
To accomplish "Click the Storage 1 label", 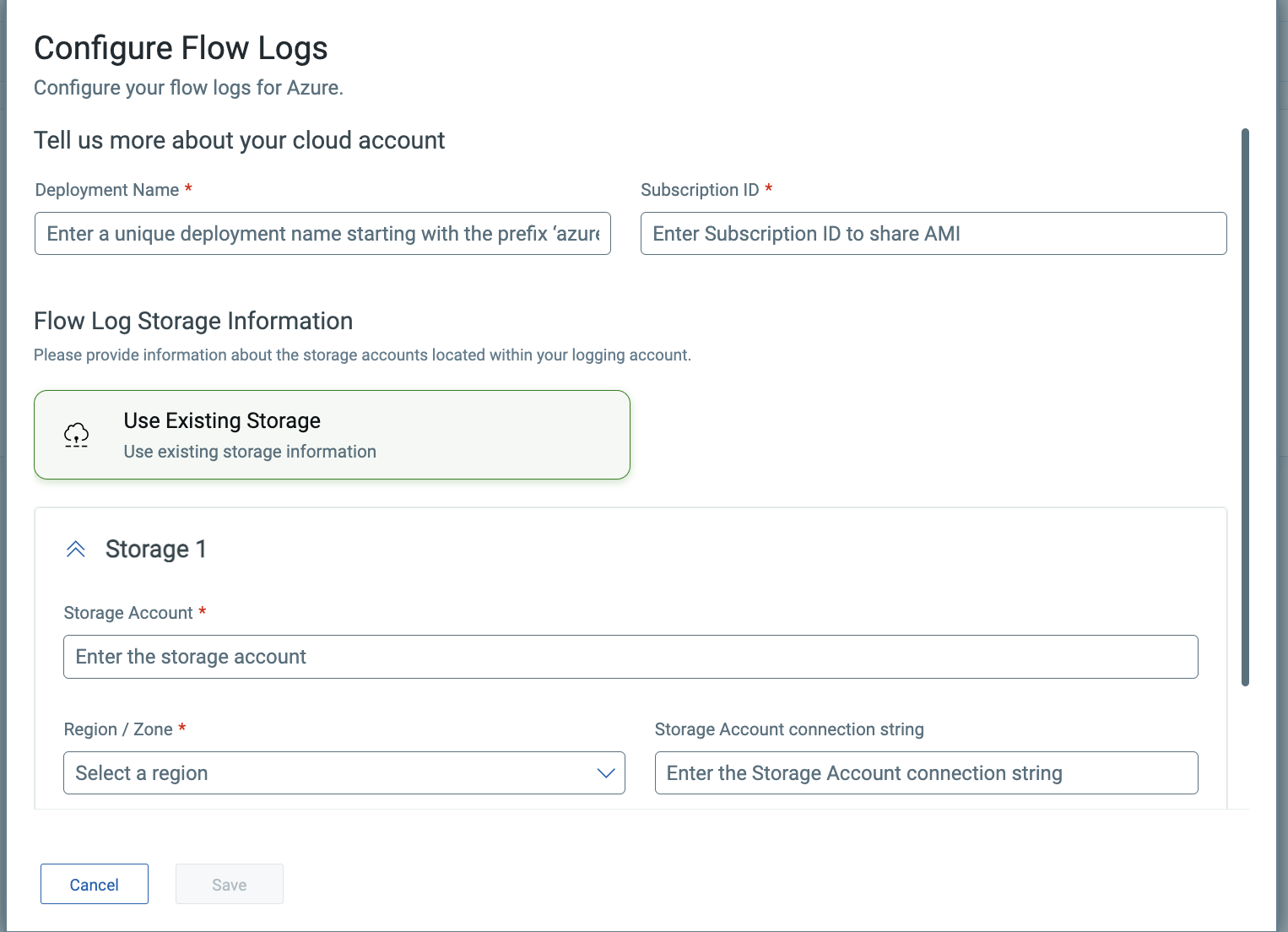I will pyautogui.click(x=156, y=549).
